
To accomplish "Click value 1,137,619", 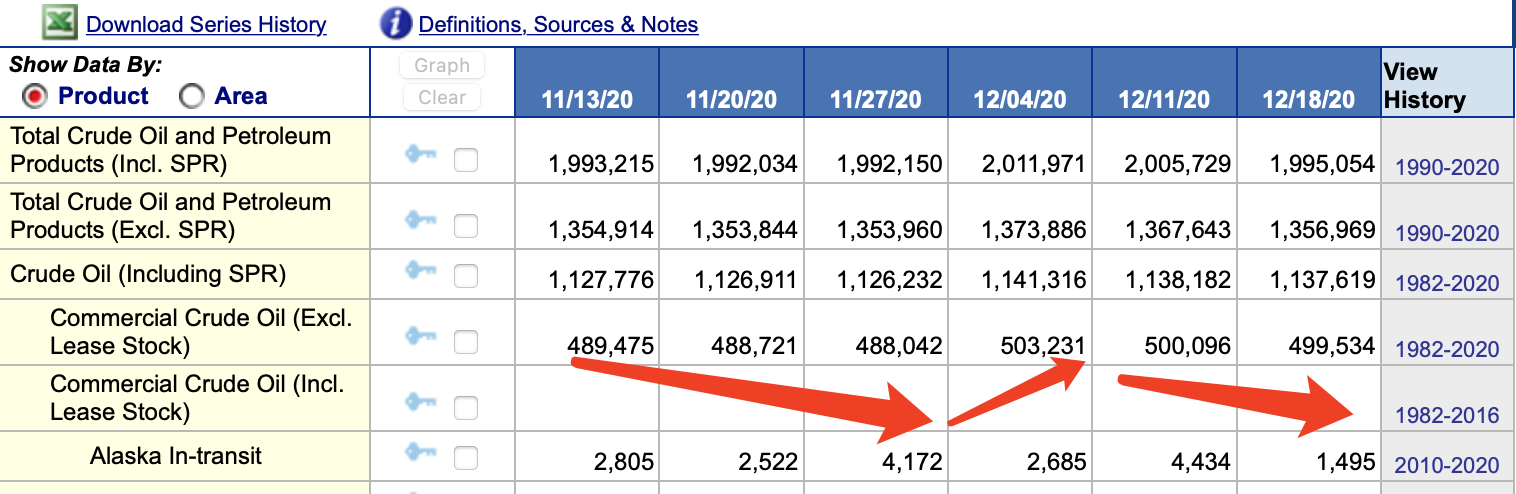I will 1323,279.
